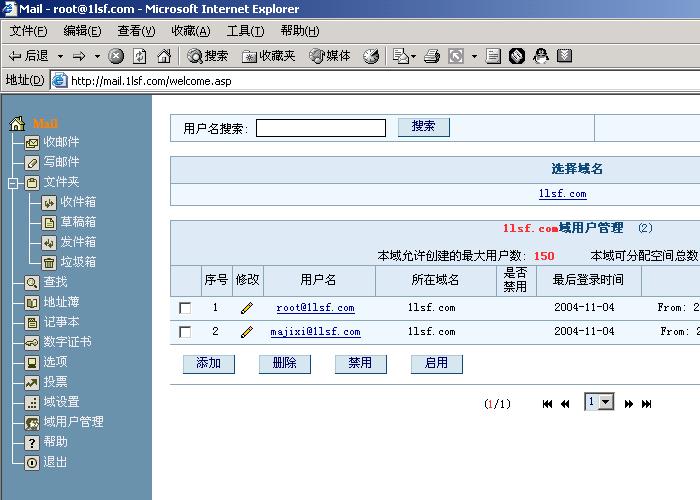700x500 pixels.
Task: Open the 收藏(A) menu
Action: point(191,31)
